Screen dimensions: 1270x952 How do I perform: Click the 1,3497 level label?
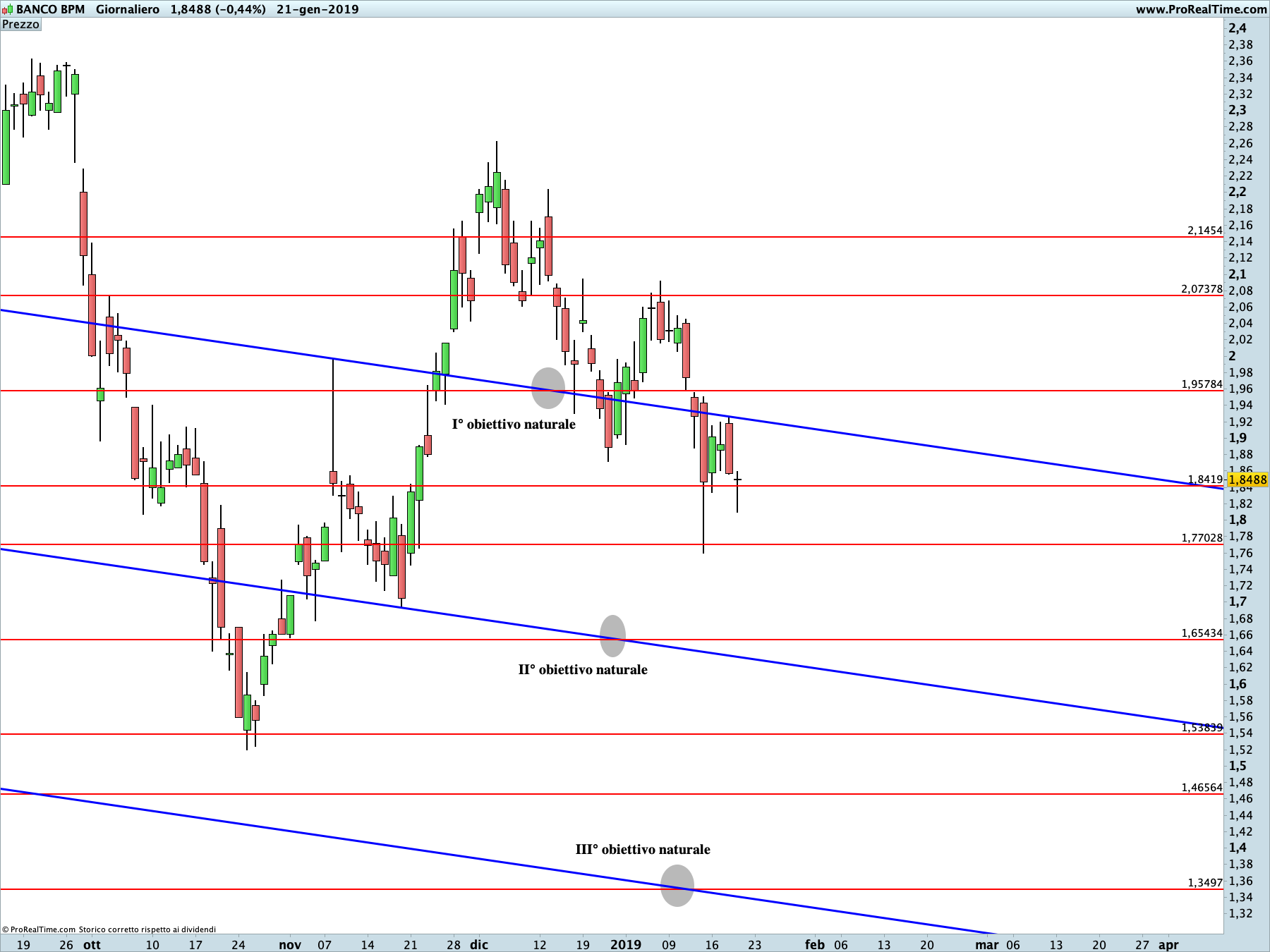click(x=1205, y=883)
